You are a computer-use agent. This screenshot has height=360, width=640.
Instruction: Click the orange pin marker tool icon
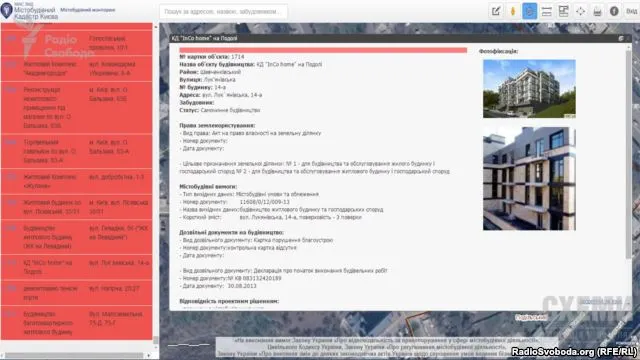[x=513, y=11]
